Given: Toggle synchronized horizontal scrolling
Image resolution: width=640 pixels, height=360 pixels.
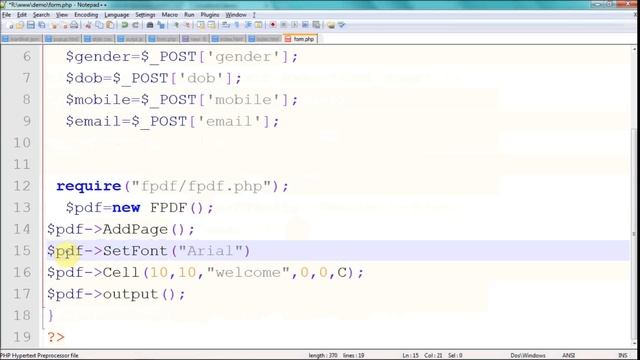Looking at the screenshot, I should coord(211,25).
